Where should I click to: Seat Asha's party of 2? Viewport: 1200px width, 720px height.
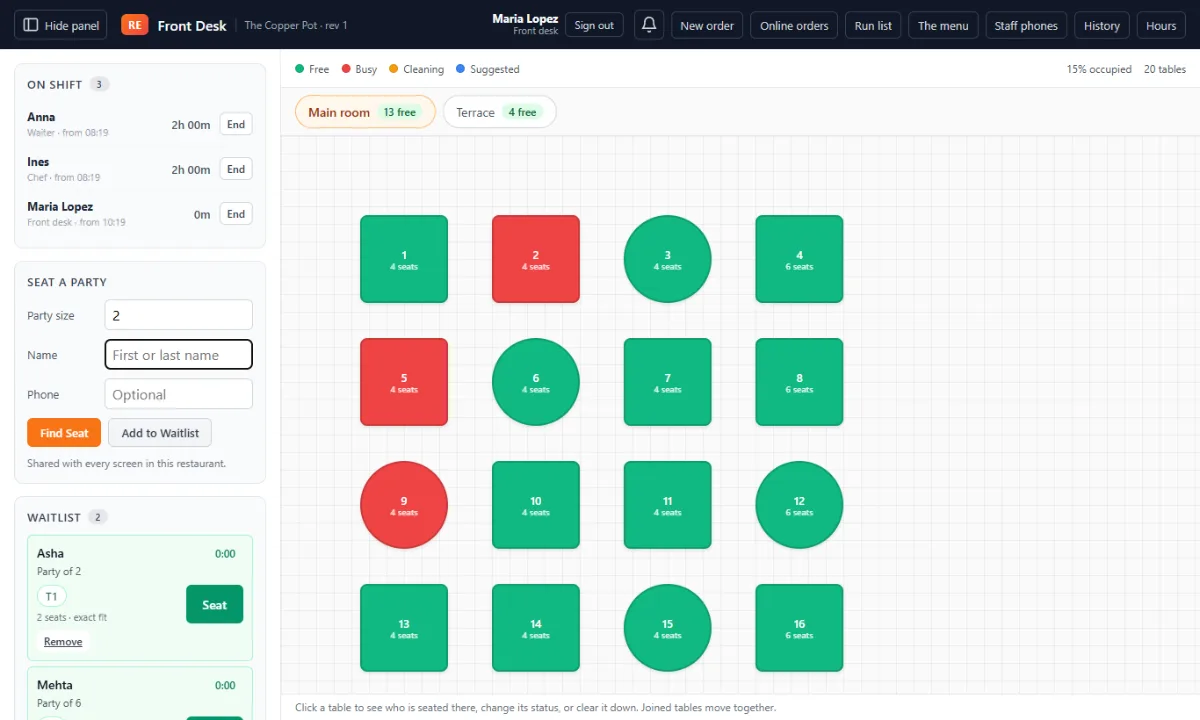click(214, 604)
